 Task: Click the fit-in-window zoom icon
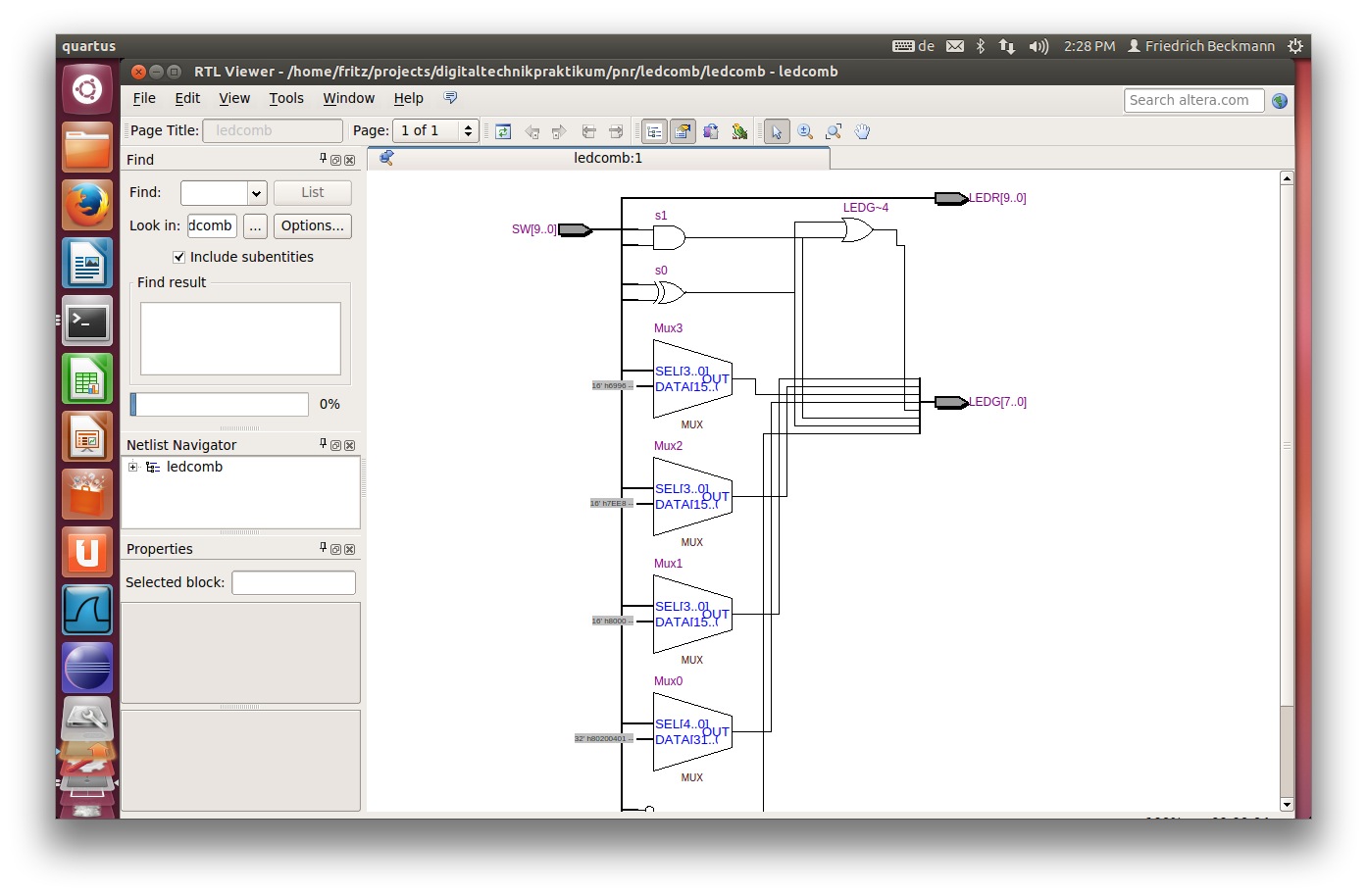[834, 131]
